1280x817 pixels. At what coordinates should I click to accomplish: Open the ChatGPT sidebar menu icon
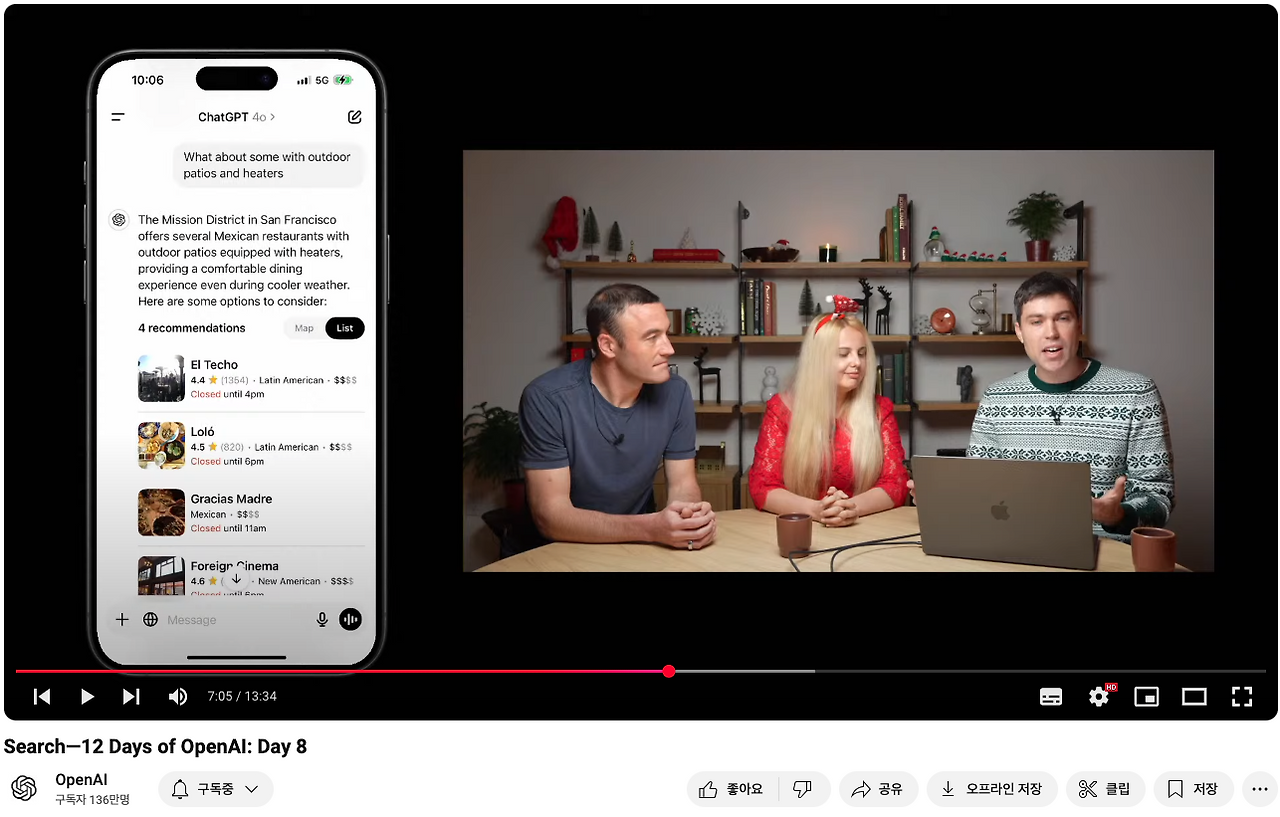(118, 117)
